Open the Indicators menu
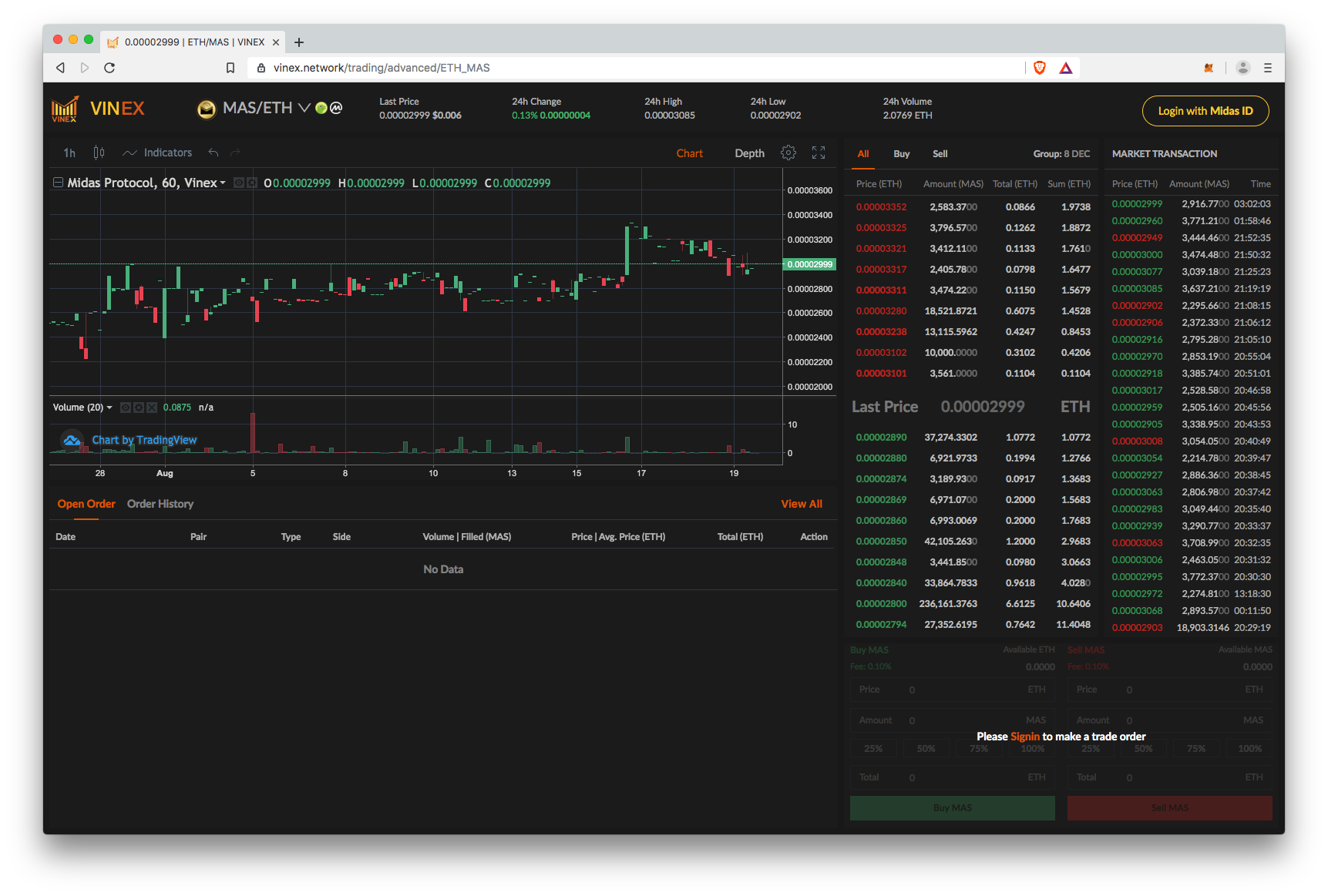The height and width of the screenshot is (896, 1328). coord(157,153)
